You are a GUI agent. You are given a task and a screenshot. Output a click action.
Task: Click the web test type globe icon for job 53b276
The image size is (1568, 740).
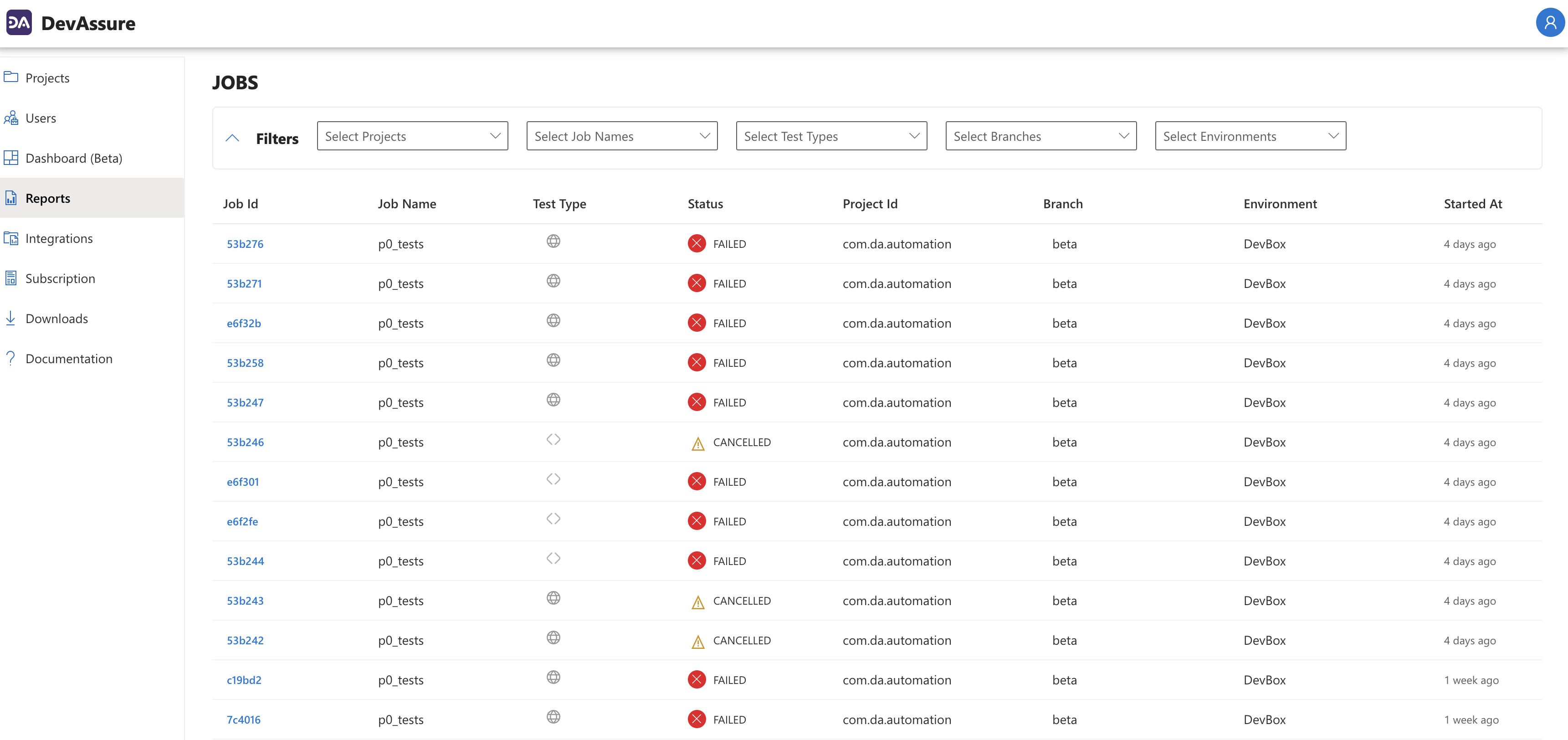pos(553,241)
